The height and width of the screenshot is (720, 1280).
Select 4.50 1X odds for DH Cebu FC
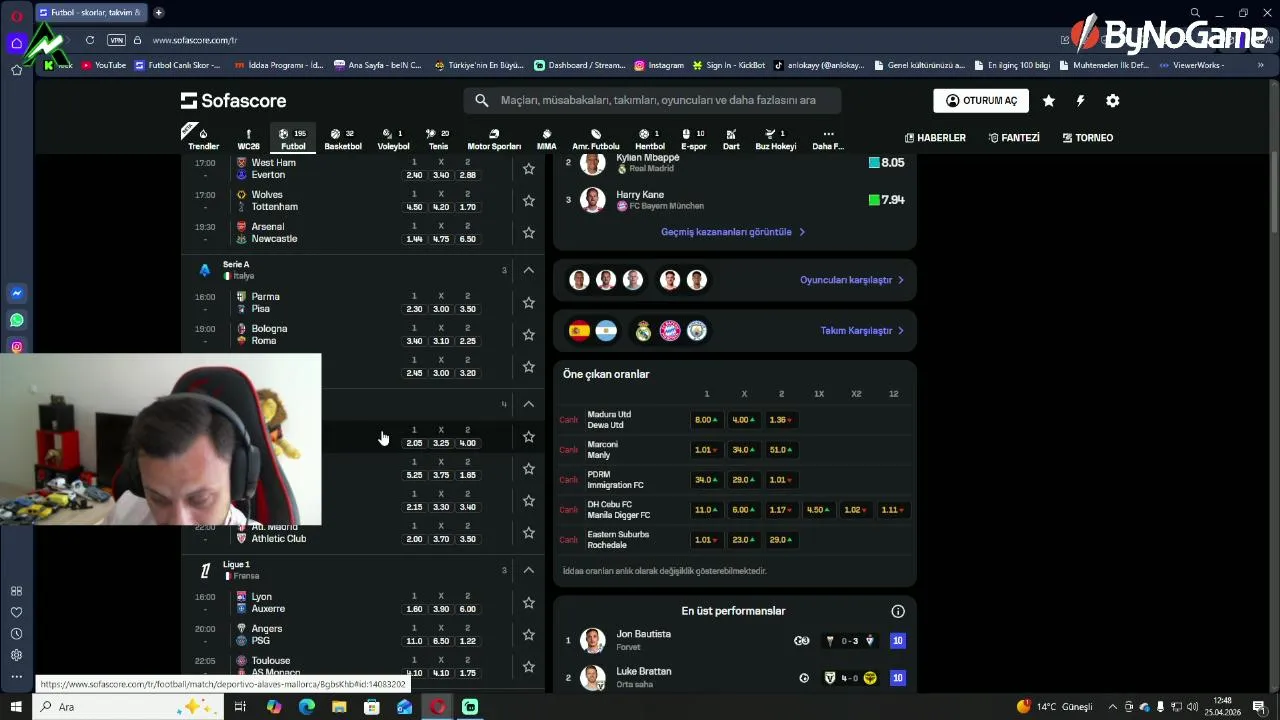[x=818, y=510]
